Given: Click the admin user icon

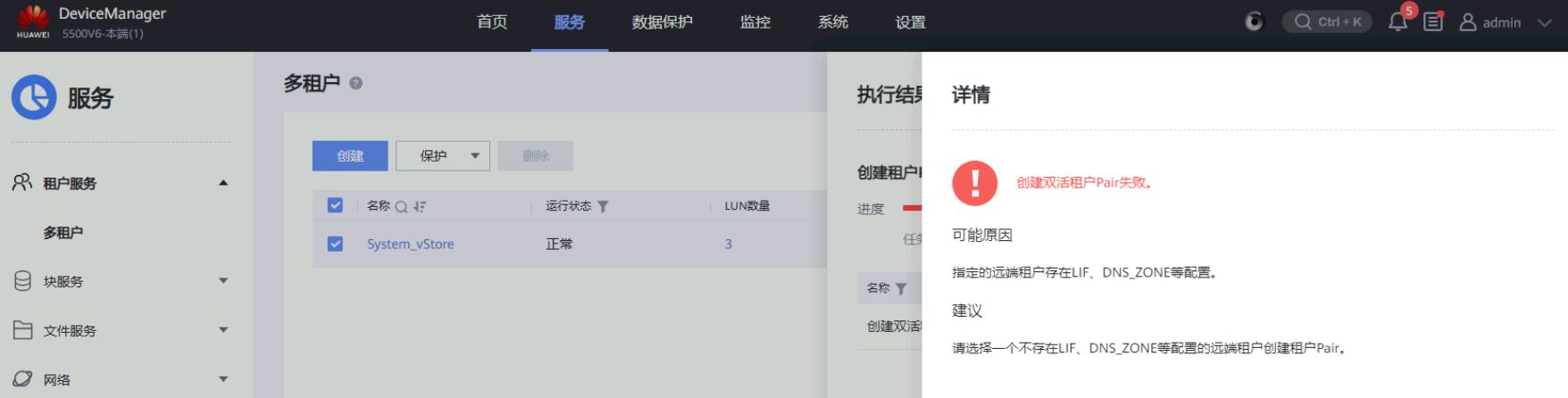Looking at the screenshot, I should [1467, 22].
